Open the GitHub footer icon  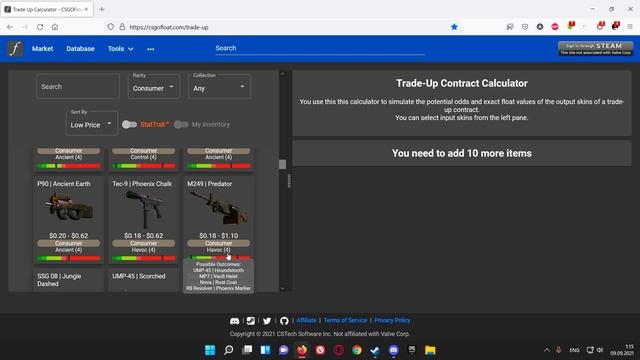pos(284,321)
